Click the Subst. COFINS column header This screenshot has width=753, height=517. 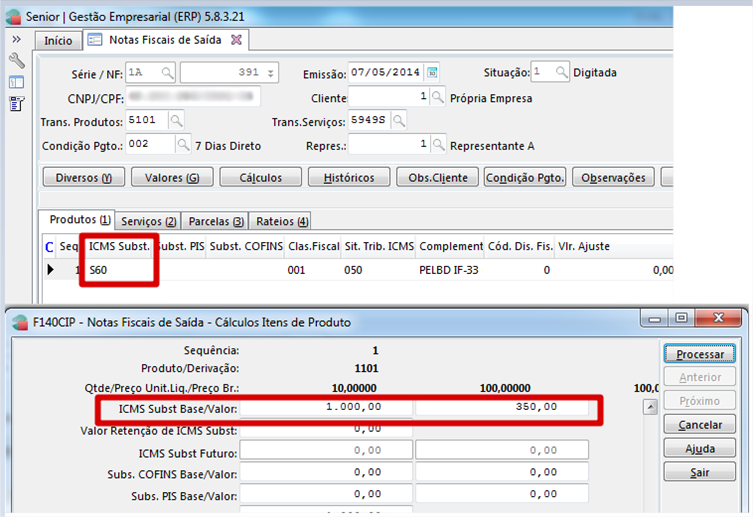tap(246, 246)
